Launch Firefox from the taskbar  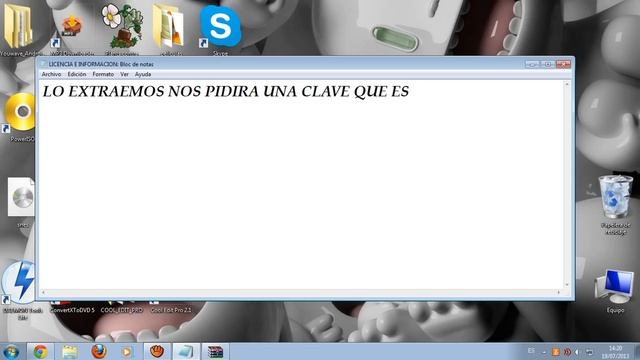[x=98, y=351]
